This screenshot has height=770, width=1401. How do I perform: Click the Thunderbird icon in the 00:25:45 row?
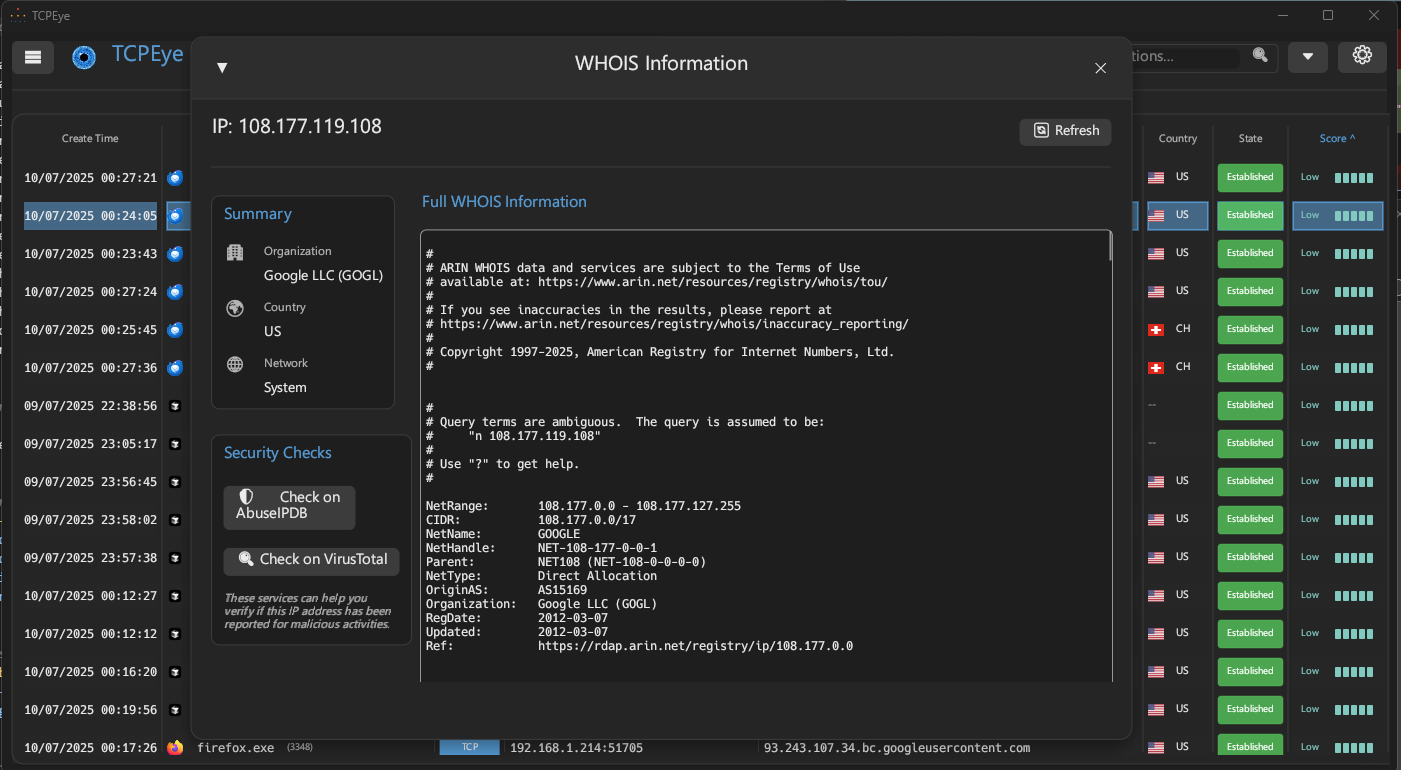coord(175,330)
